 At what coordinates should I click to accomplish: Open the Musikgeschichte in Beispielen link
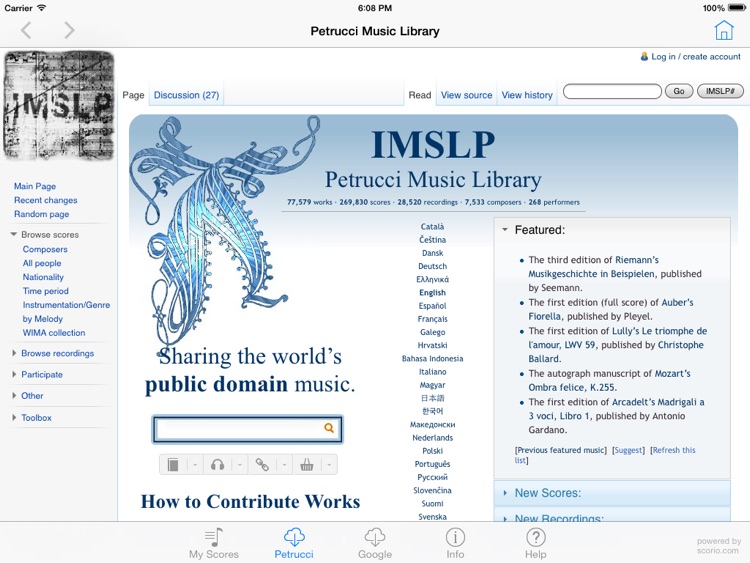tap(592, 274)
